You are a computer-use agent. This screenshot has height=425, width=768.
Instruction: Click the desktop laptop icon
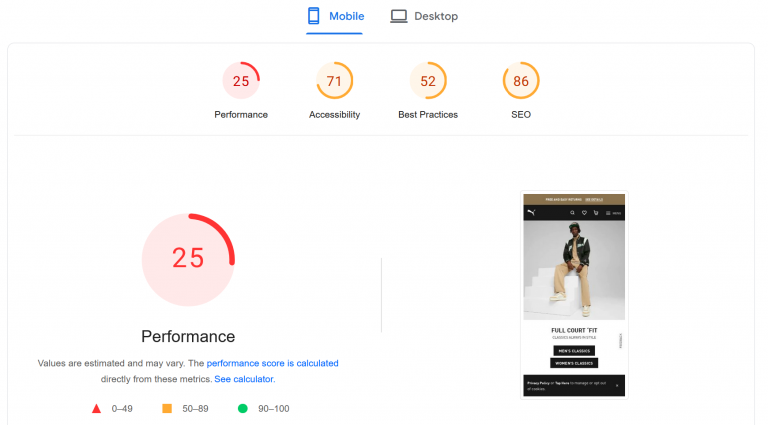click(x=399, y=16)
